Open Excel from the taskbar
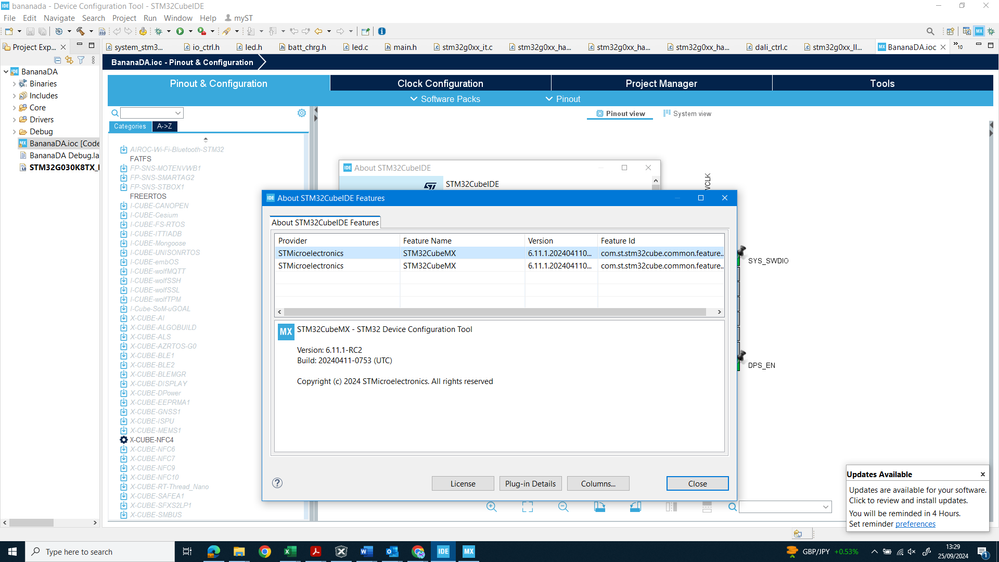999x562 pixels. pyautogui.click(x=290, y=551)
